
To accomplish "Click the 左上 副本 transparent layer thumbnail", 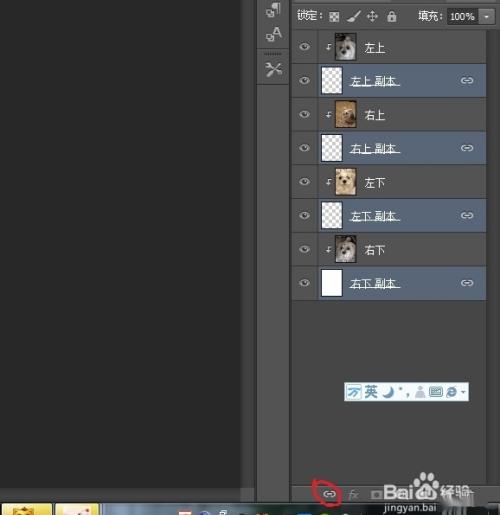I will (x=332, y=80).
